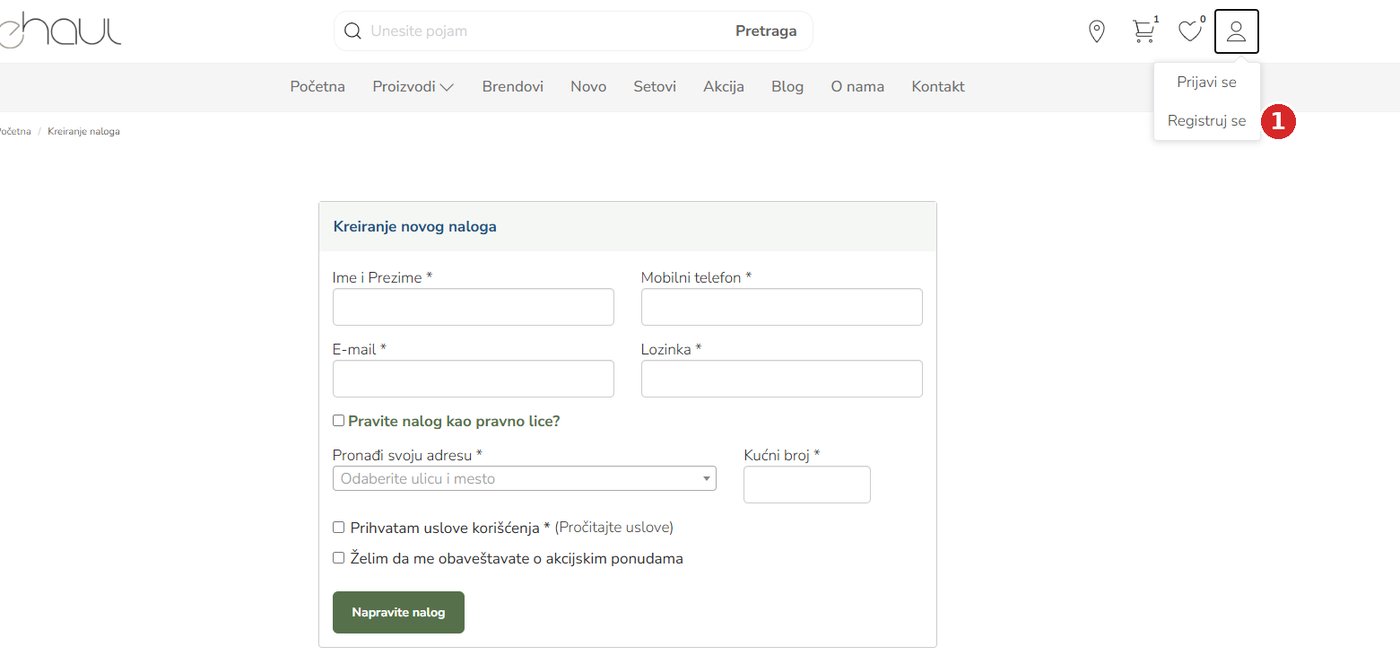Click the 'Napravite nalog' button
Viewport: 1400px width, 664px height.
coord(398,612)
